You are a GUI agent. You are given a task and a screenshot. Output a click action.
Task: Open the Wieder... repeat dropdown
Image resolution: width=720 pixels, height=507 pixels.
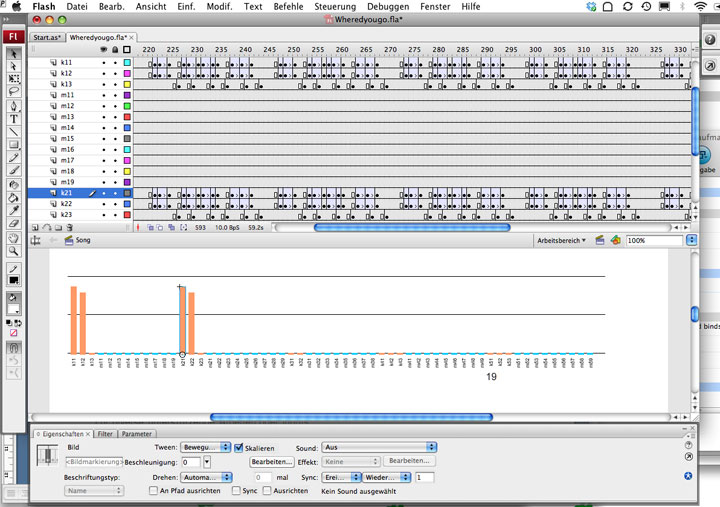(x=387, y=478)
